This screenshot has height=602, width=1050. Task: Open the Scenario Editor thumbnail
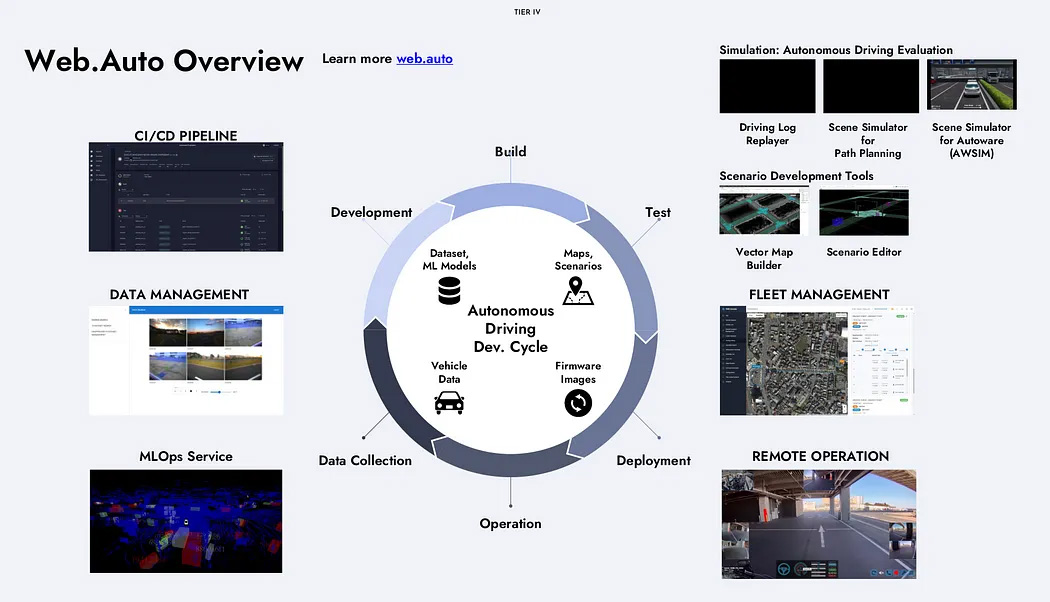pos(864,212)
